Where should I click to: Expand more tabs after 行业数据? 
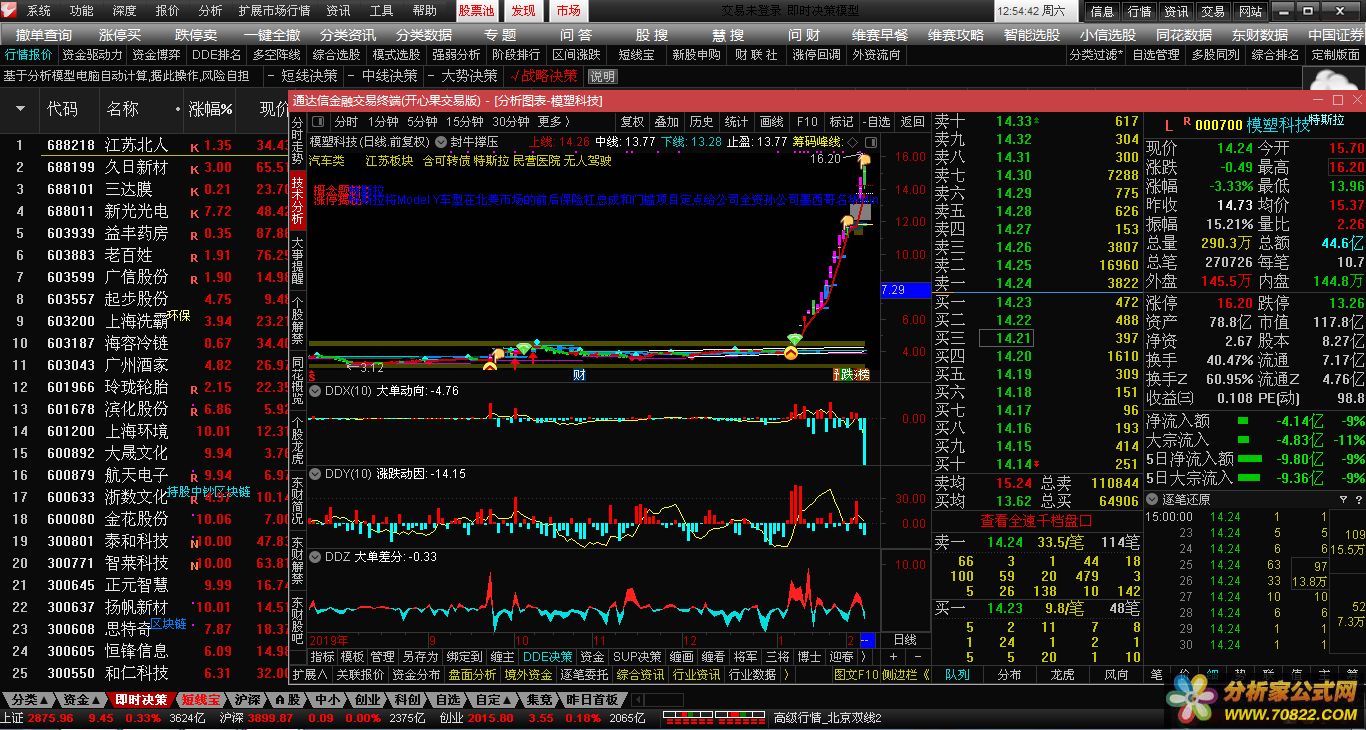[789, 675]
